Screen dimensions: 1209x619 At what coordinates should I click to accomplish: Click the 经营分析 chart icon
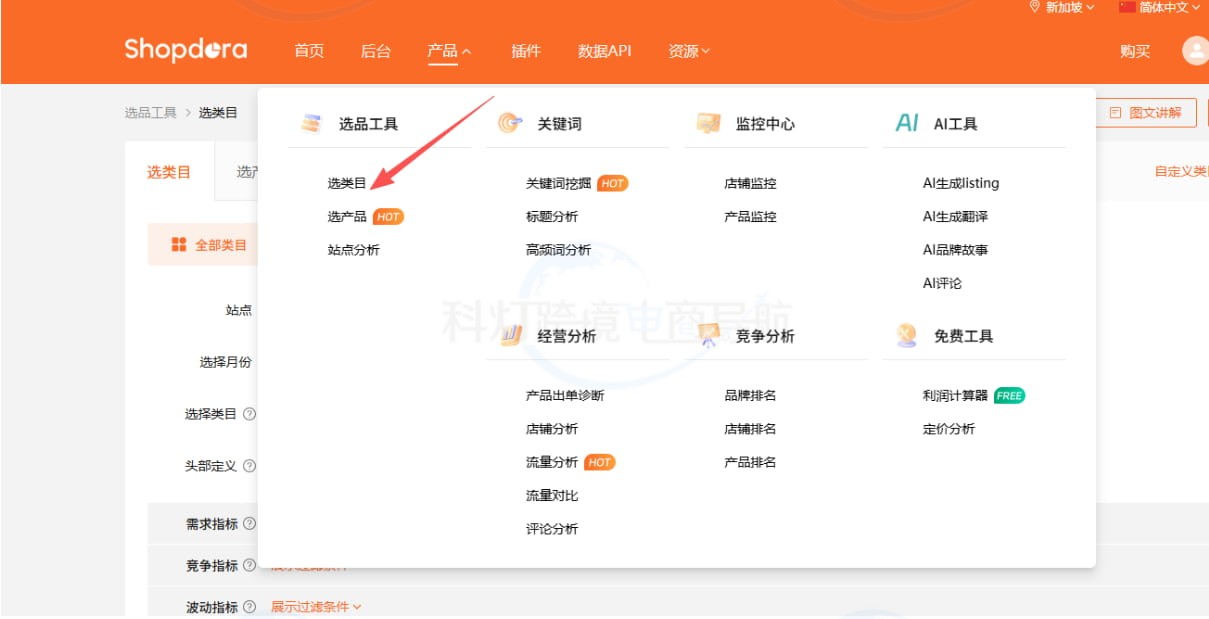coord(510,335)
